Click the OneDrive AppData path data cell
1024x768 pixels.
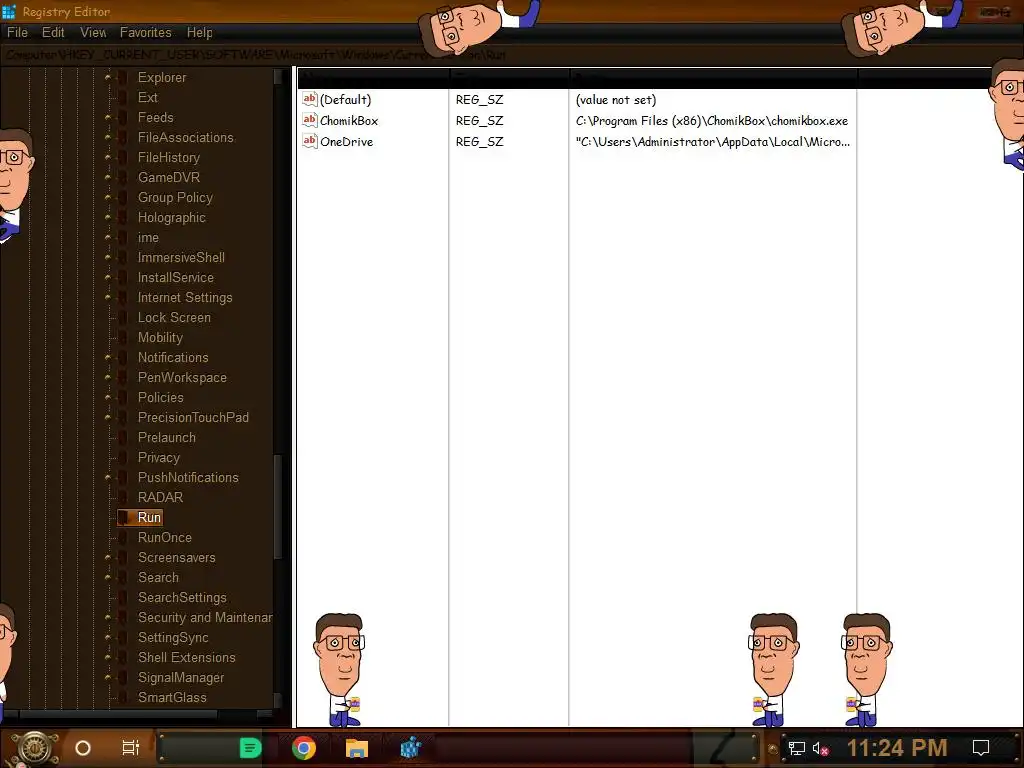click(712, 142)
